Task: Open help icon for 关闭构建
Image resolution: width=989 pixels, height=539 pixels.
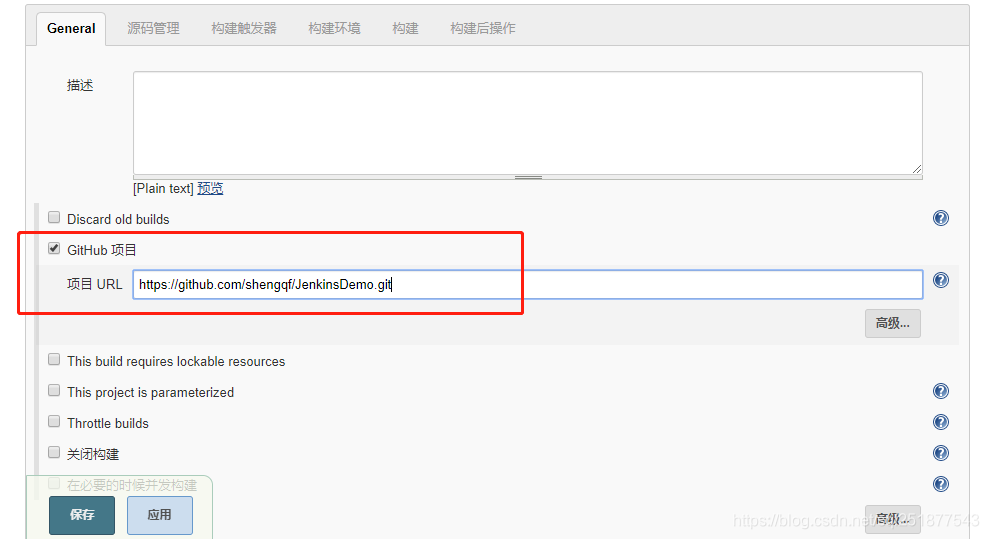Action: pos(940,453)
